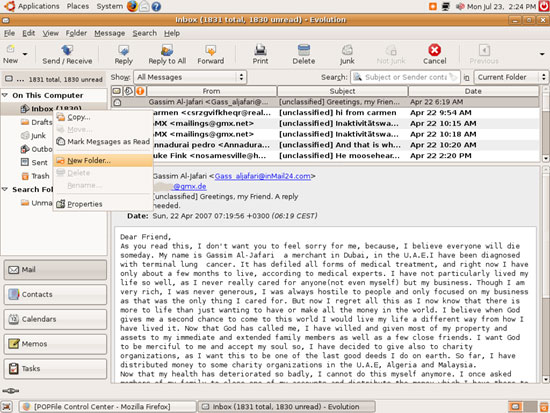The width and height of the screenshot is (550, 413).
Task: Toggle read status column header
Action: (x=117, y=91)
